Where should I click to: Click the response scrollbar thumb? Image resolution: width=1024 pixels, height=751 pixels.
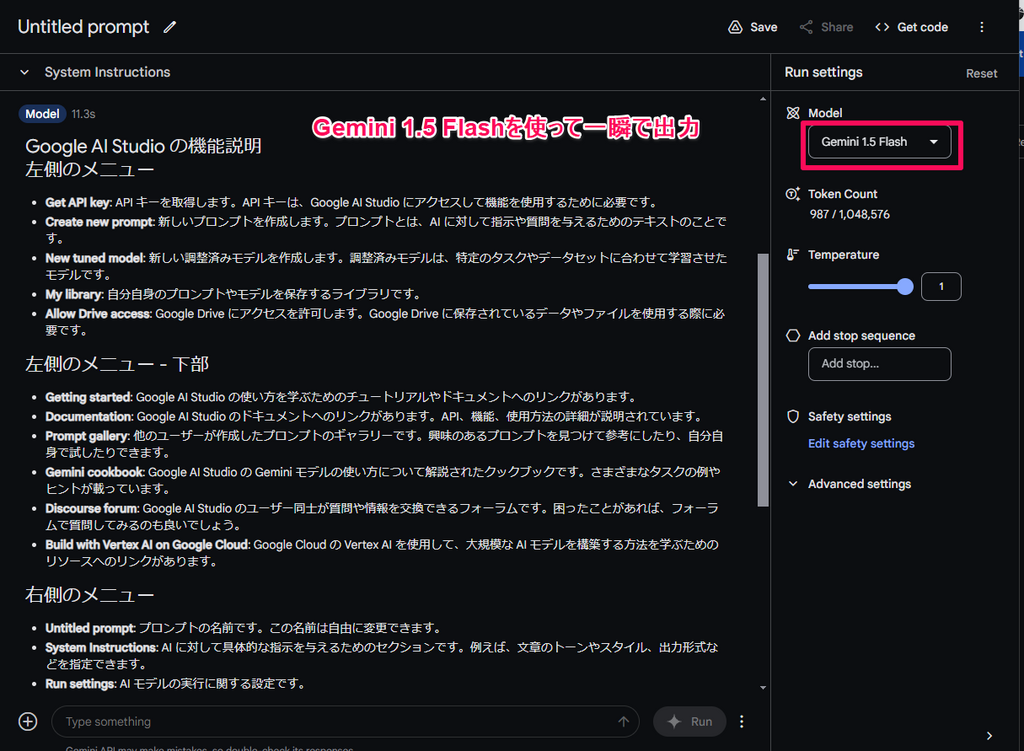[763, 380]
